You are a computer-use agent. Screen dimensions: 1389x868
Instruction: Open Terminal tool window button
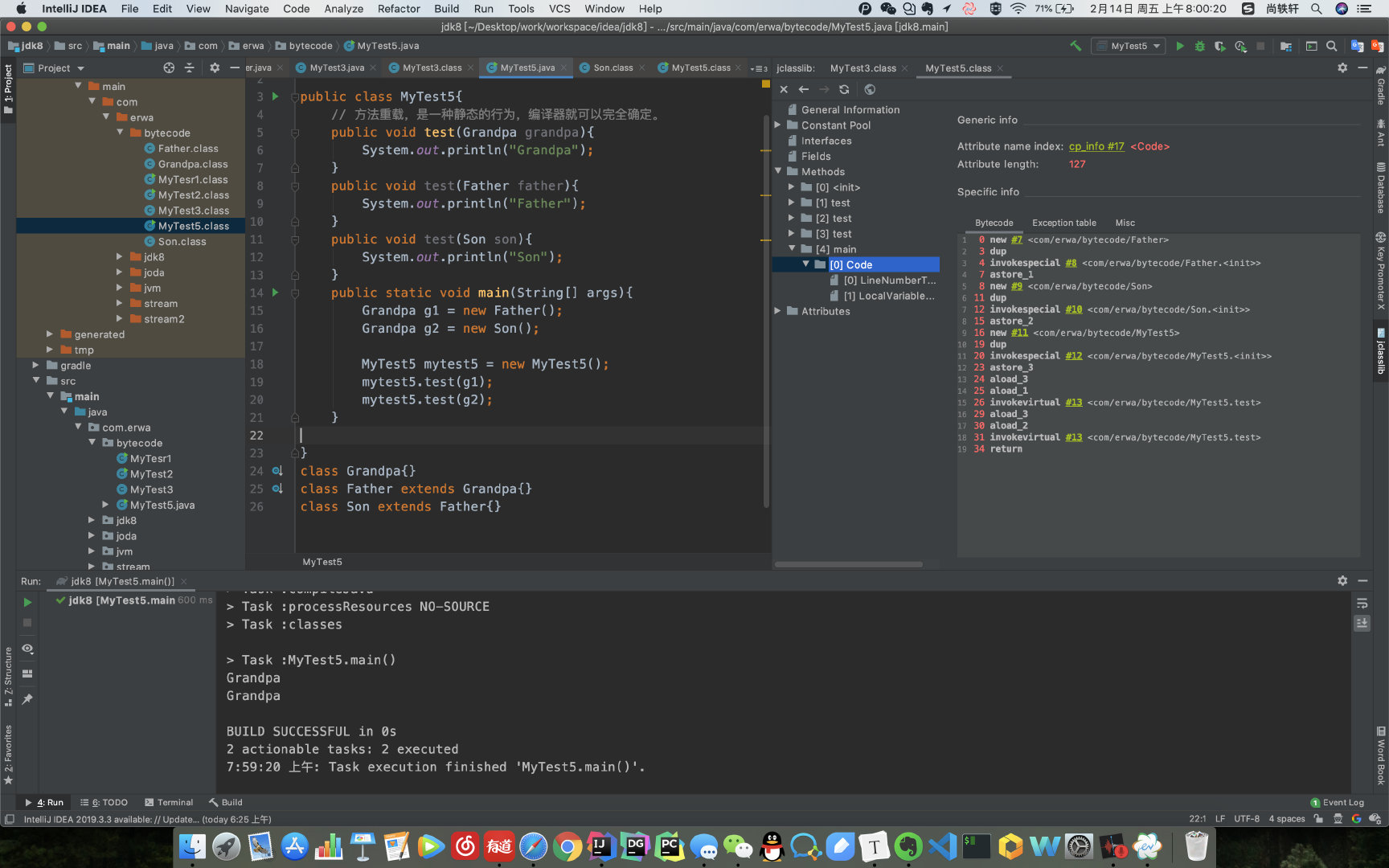point(169,802)
